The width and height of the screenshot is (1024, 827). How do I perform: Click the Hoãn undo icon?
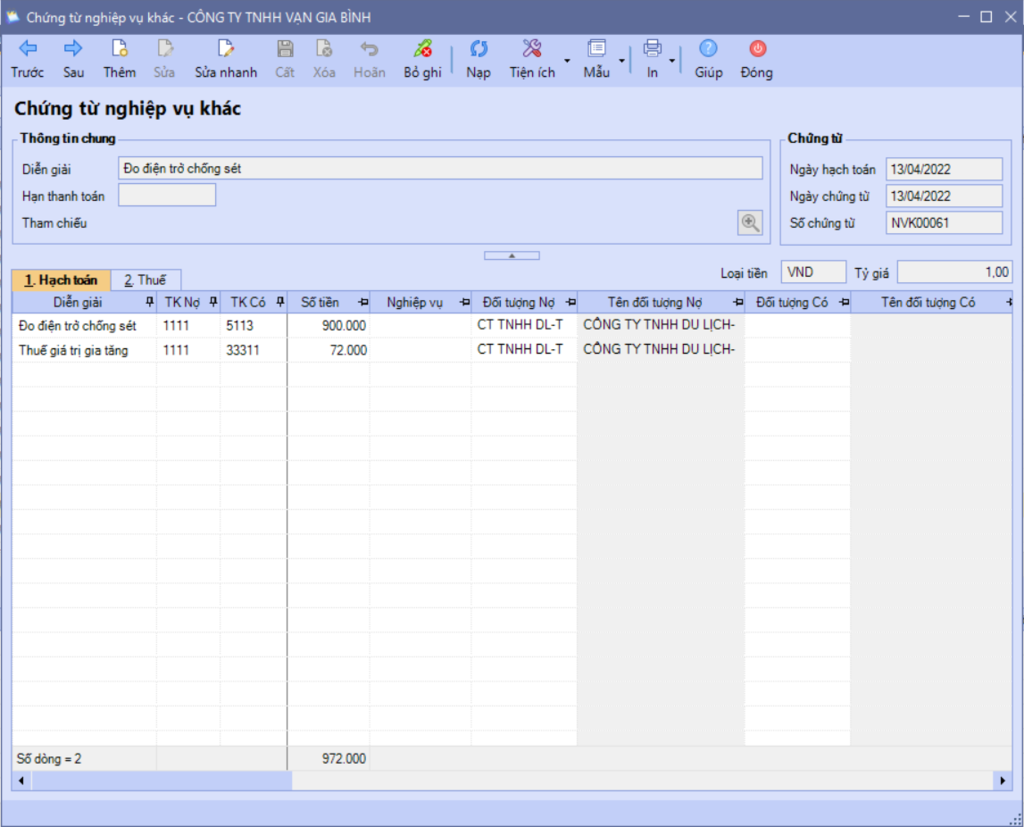click(x=370, y=59)
